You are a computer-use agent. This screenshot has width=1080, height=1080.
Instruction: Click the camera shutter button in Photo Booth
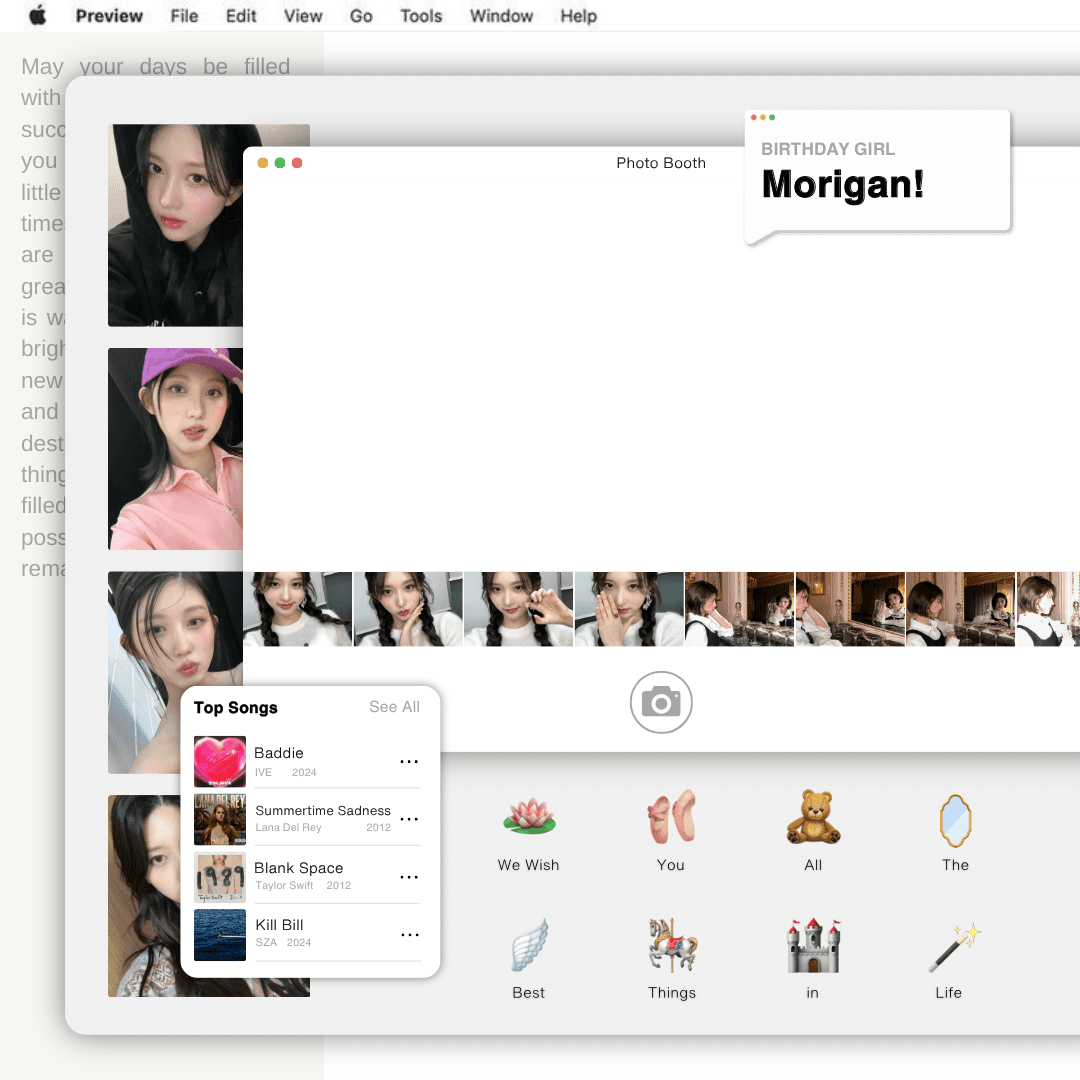point(661,703)
